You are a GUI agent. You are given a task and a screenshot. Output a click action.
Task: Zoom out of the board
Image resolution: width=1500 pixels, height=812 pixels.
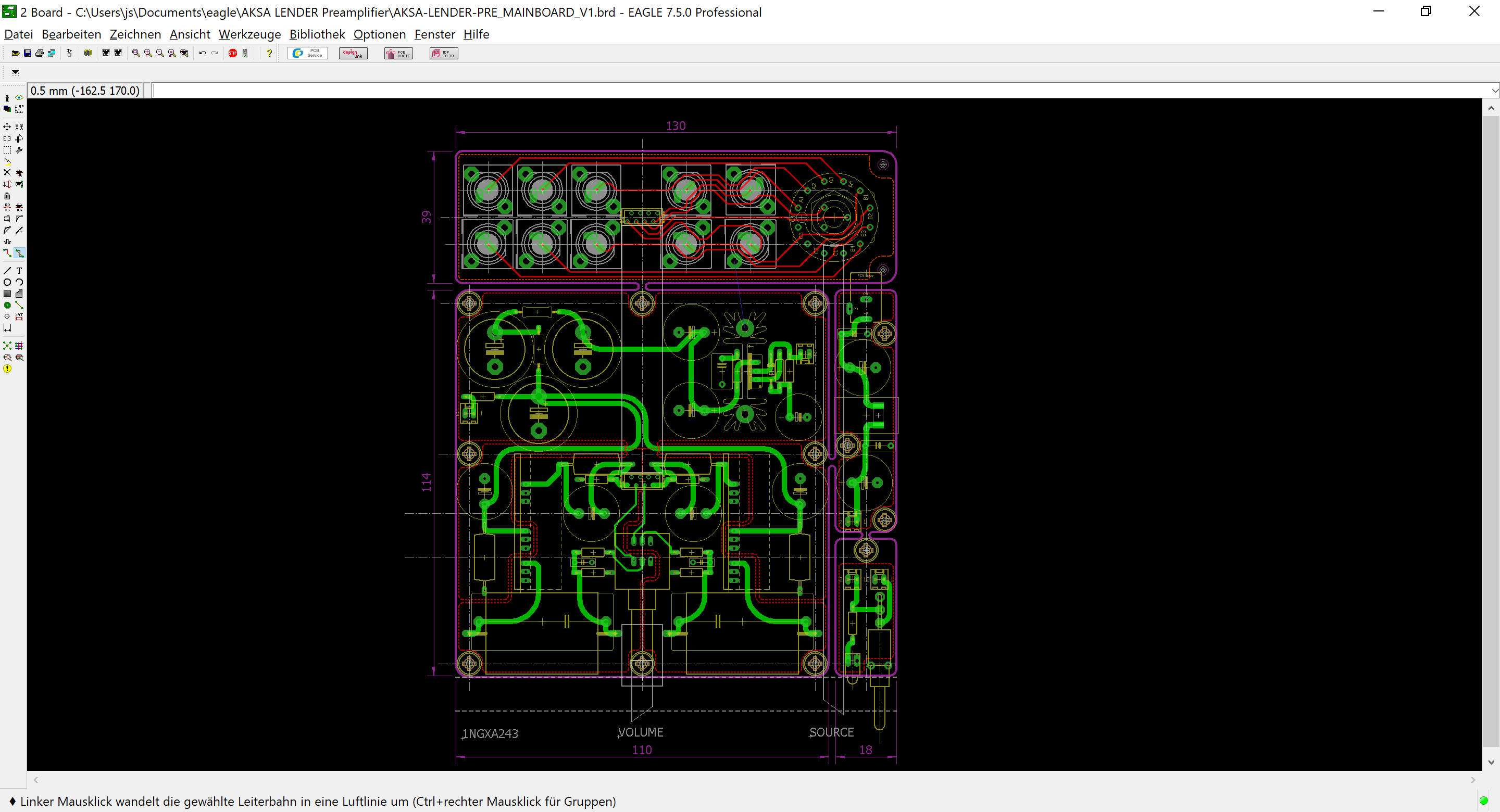[160, 53]
